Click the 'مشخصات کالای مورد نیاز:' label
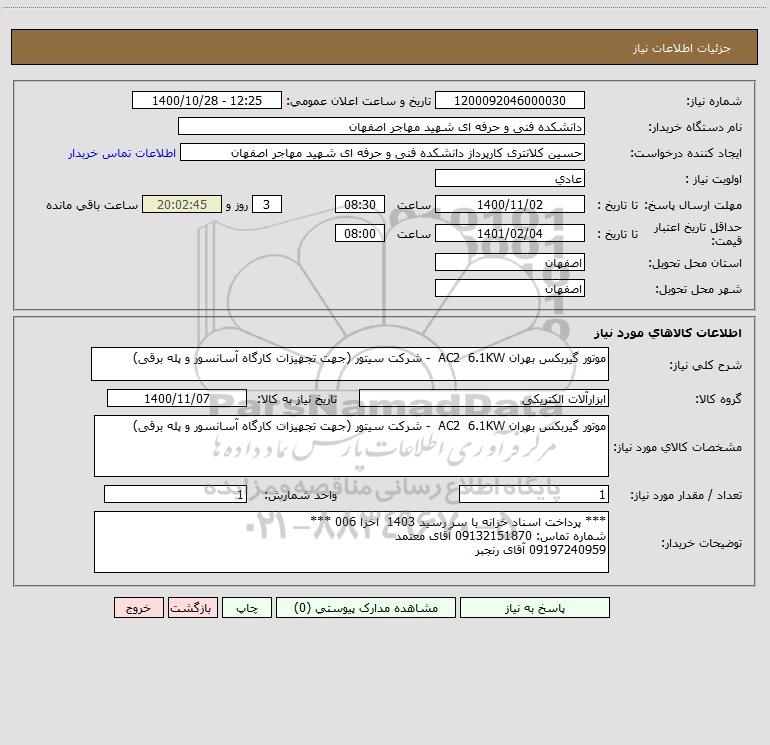 [x=678, y=447]
